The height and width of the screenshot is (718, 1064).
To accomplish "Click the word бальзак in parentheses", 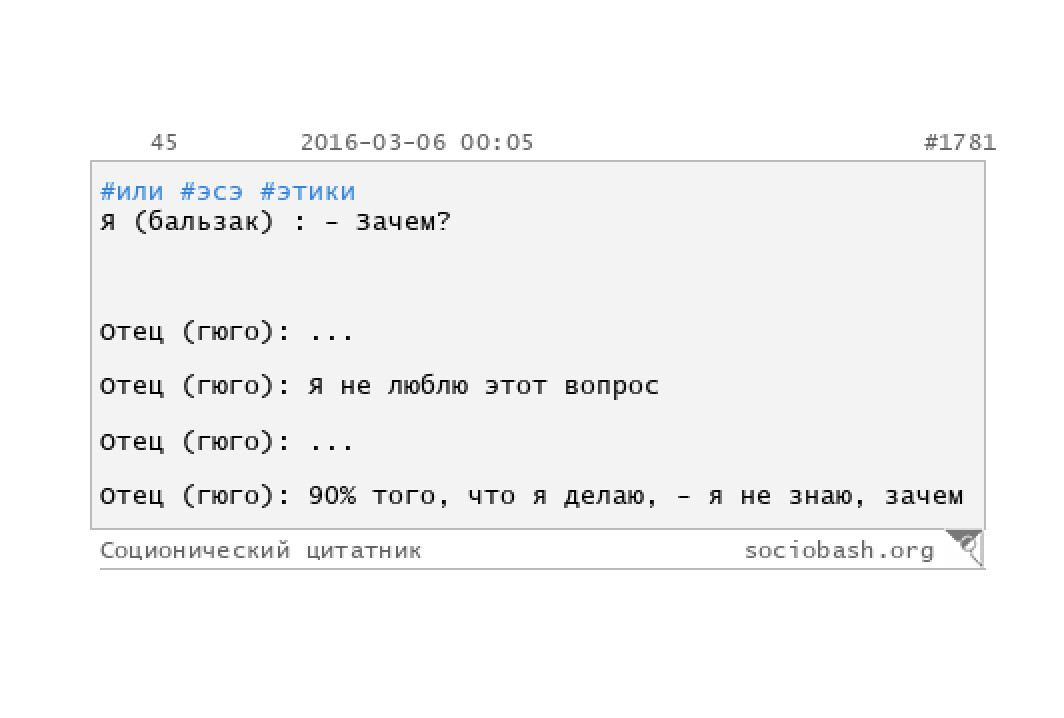I will [204, 222].
